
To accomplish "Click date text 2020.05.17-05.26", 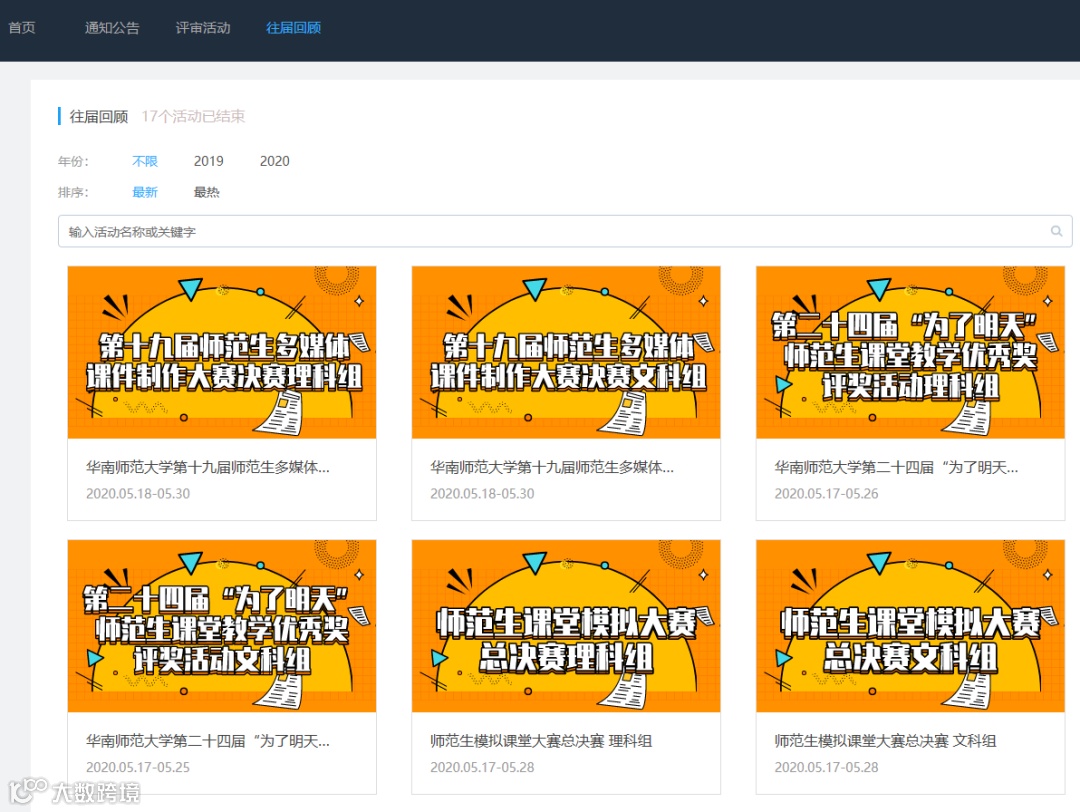I will (x=827, y=494).
